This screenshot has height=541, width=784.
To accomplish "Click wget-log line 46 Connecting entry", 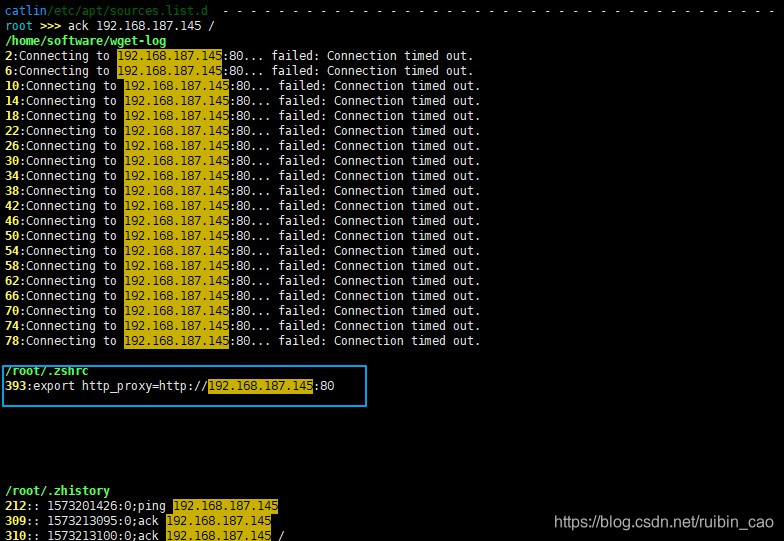I will click(x=242, y=220).
